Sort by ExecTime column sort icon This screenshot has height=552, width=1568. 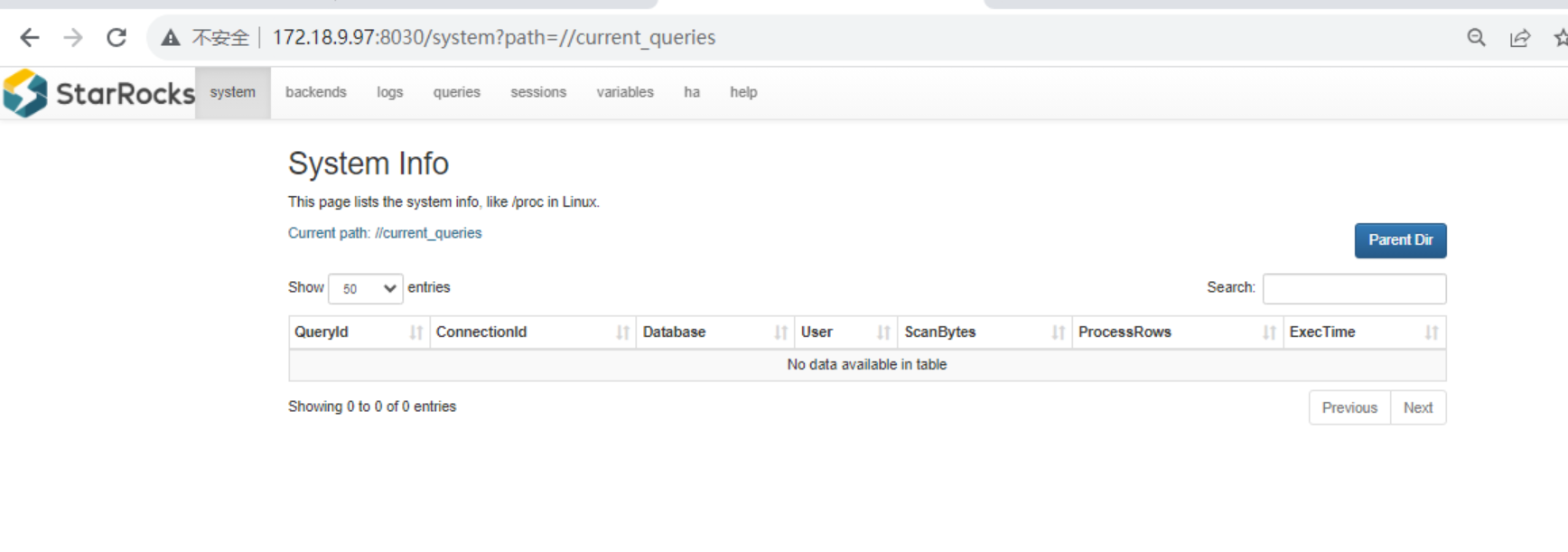tap(1431, 332)
